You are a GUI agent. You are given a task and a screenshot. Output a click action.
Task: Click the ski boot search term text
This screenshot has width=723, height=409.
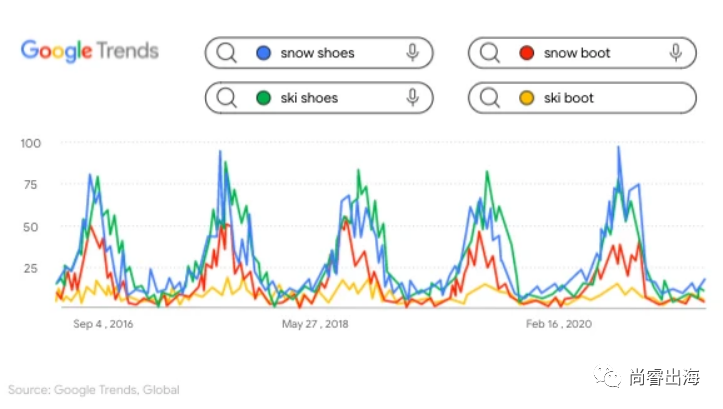[x=569, y=98]
